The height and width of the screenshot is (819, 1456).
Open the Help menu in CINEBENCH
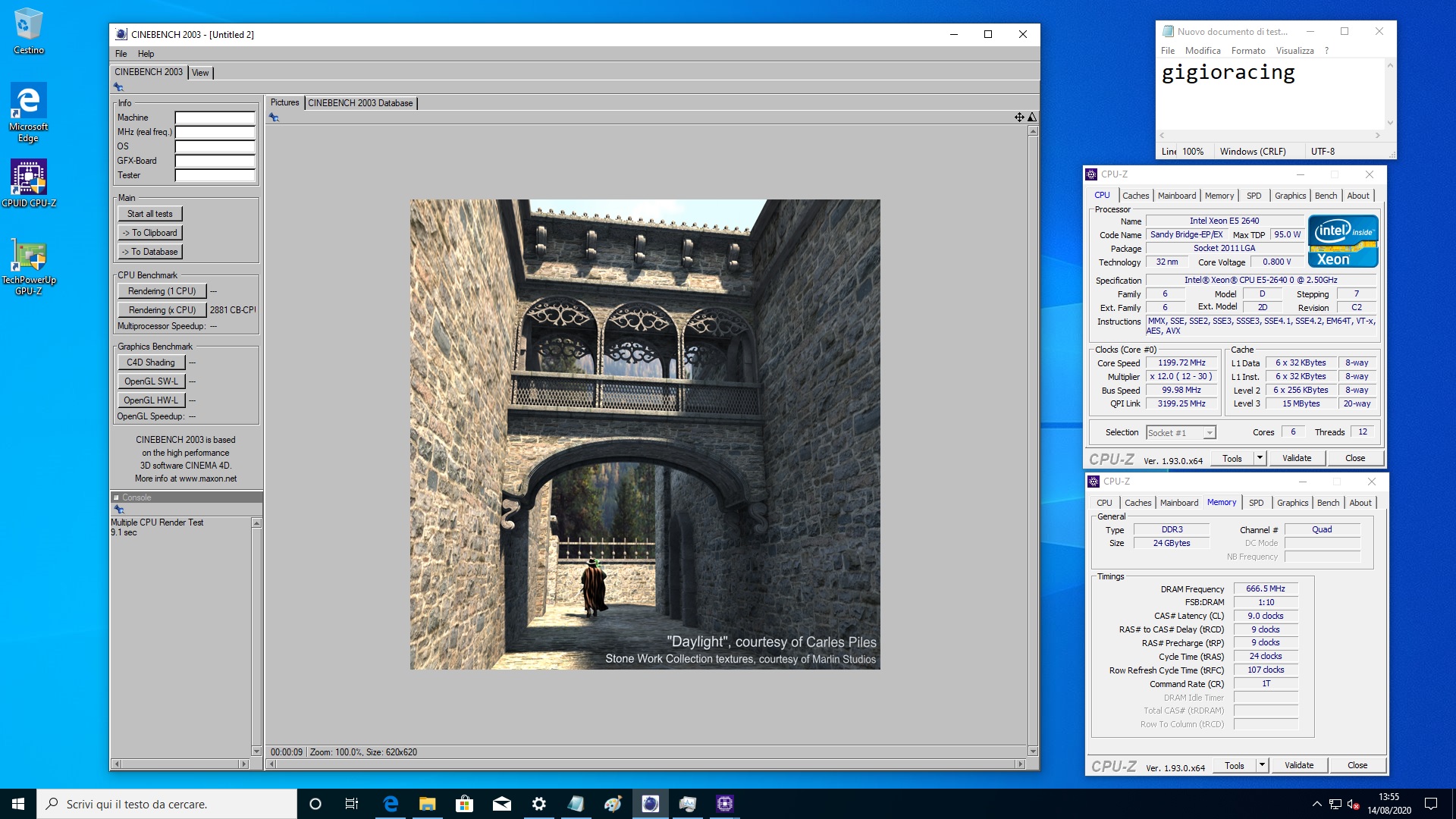146,54
